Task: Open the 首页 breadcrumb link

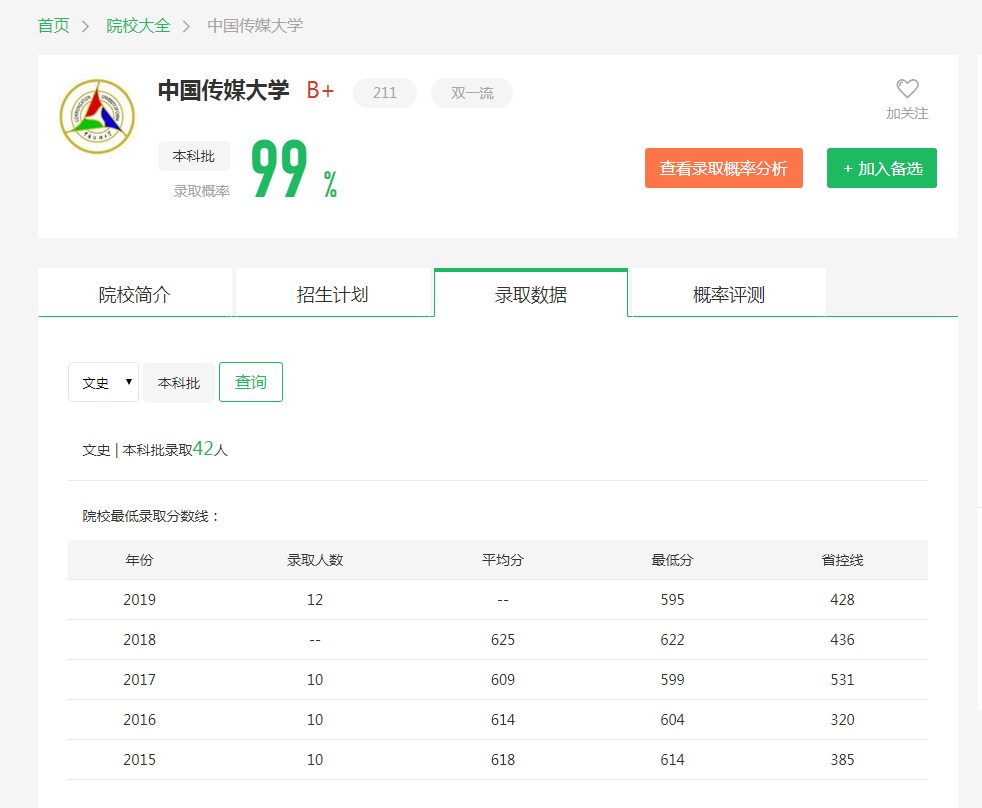Action: (54, 26)
